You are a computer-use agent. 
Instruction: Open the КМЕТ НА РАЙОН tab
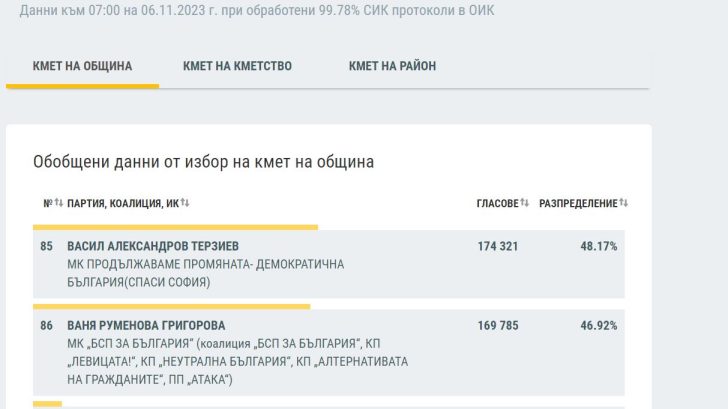392,67
